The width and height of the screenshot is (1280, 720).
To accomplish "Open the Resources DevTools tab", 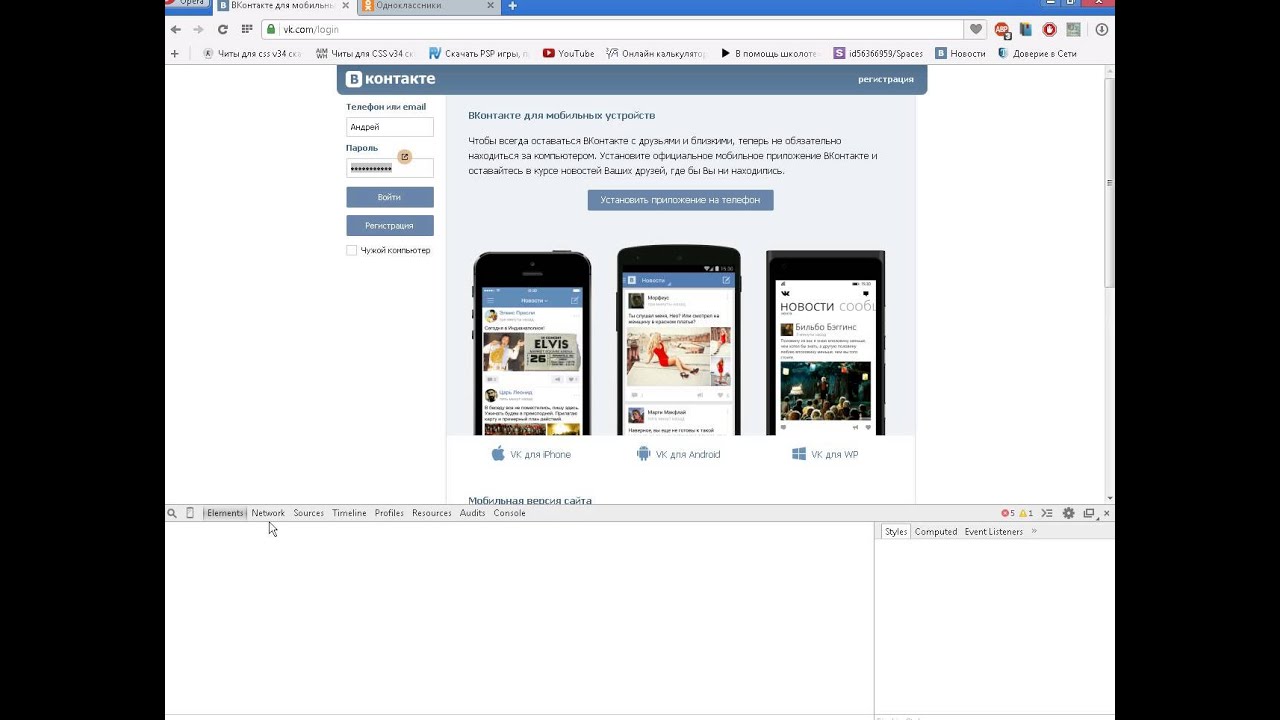I will point(432,513).
